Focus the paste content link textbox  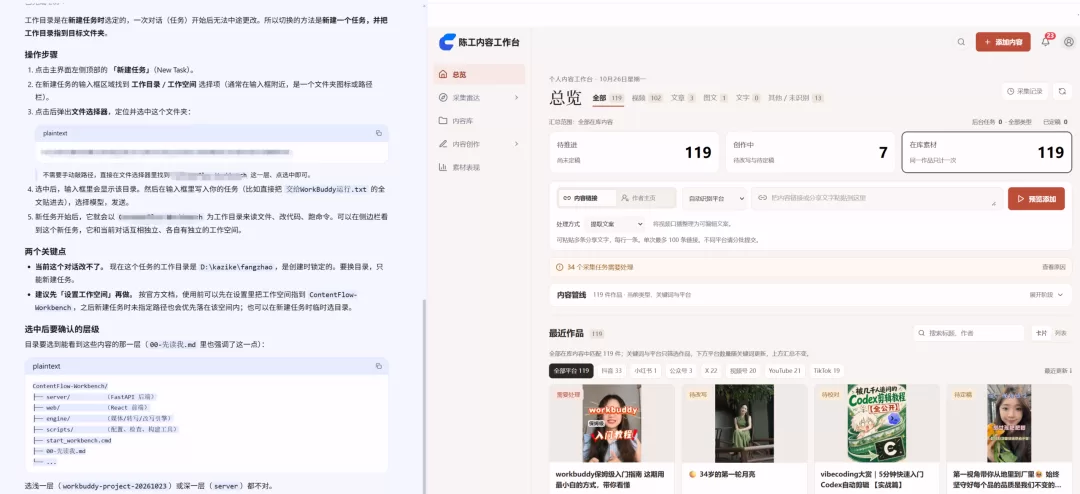(x=877, y=198)
